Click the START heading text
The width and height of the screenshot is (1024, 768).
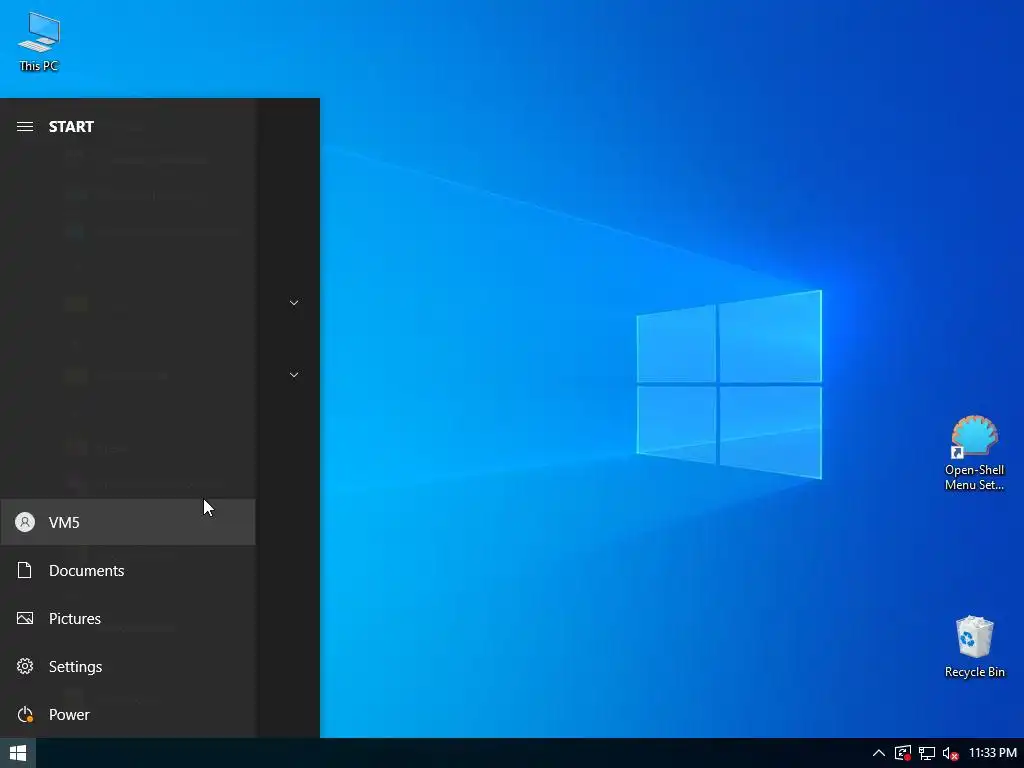pyautogui.click(x=71, y=127)
